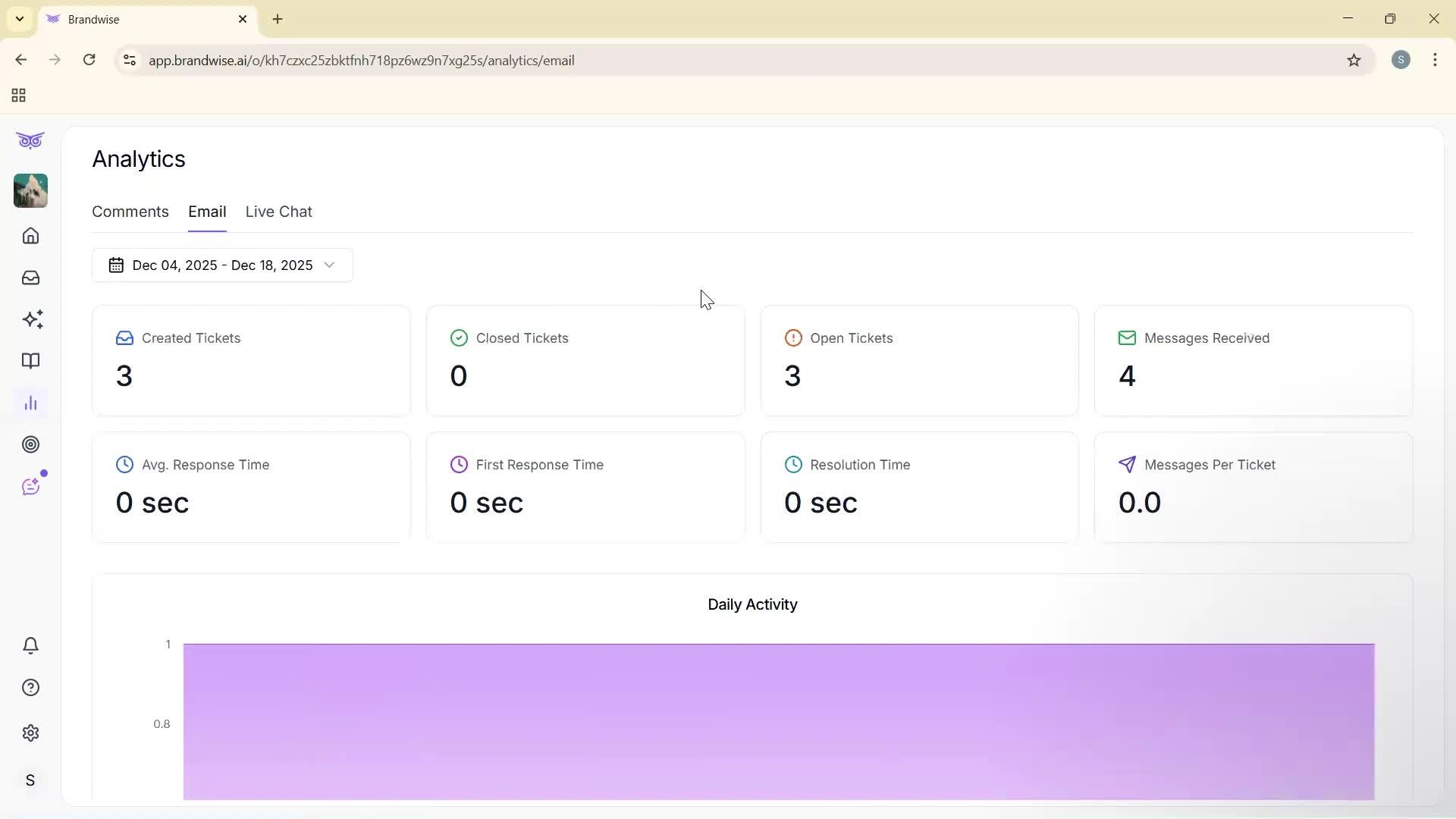
Task: Click the S profile avatar at bottom
Action: (30, 780)
